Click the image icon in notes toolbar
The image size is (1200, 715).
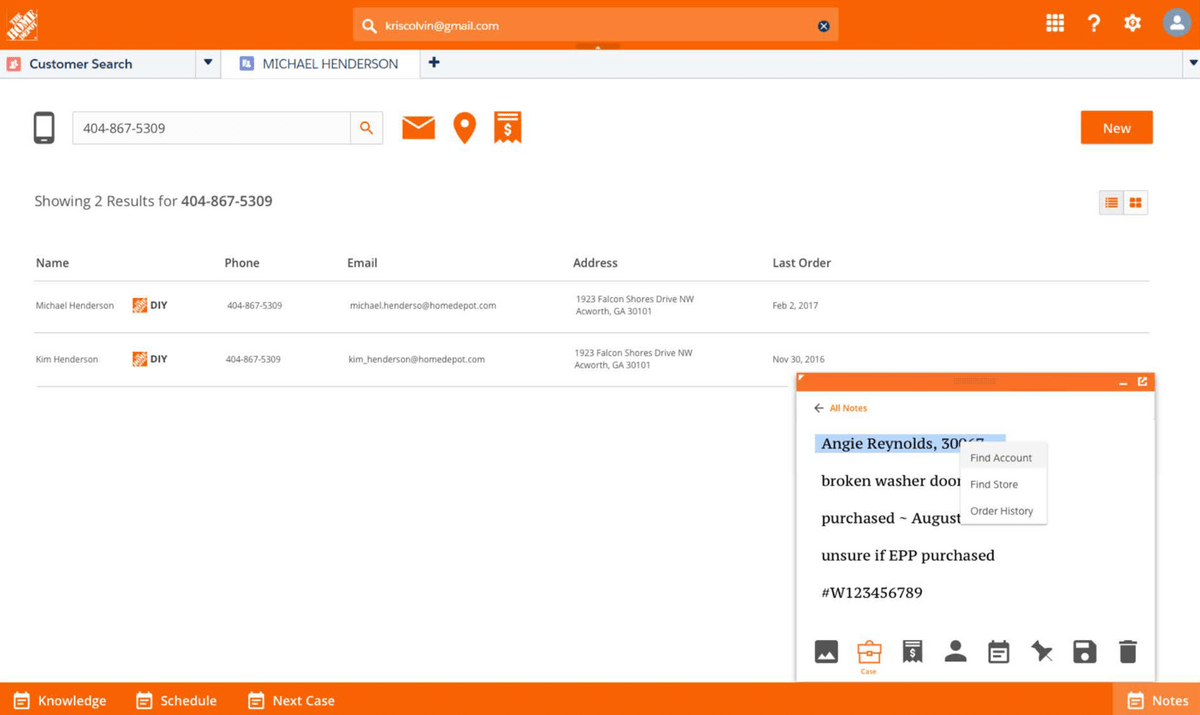pyautogui.click(x=826, y=652)
